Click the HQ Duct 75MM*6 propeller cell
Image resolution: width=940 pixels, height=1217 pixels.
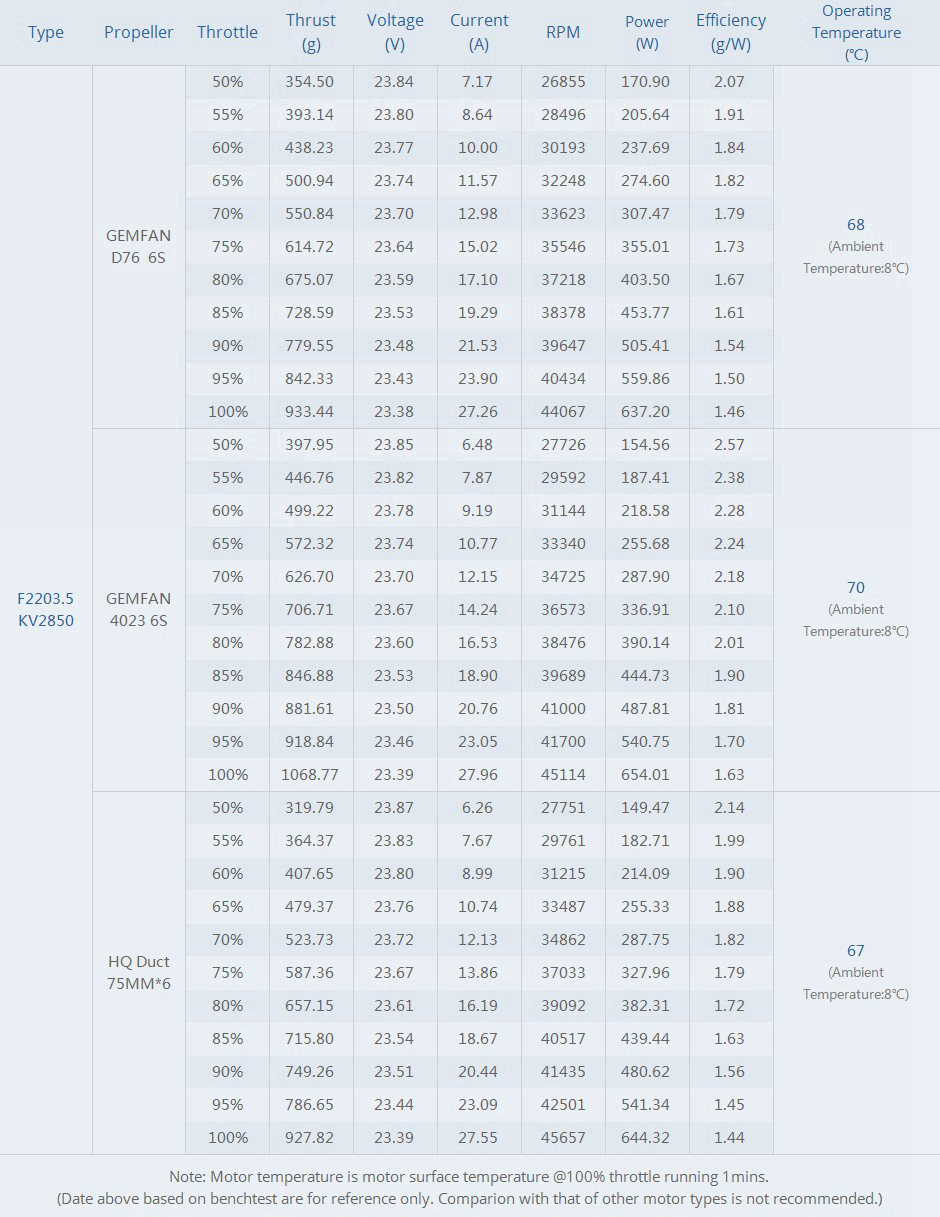point(138,972)
